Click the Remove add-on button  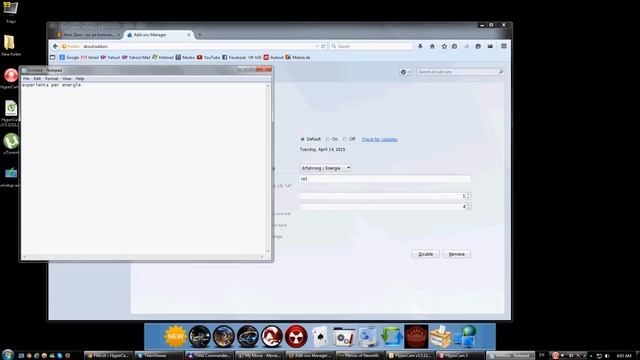[457, 254]
